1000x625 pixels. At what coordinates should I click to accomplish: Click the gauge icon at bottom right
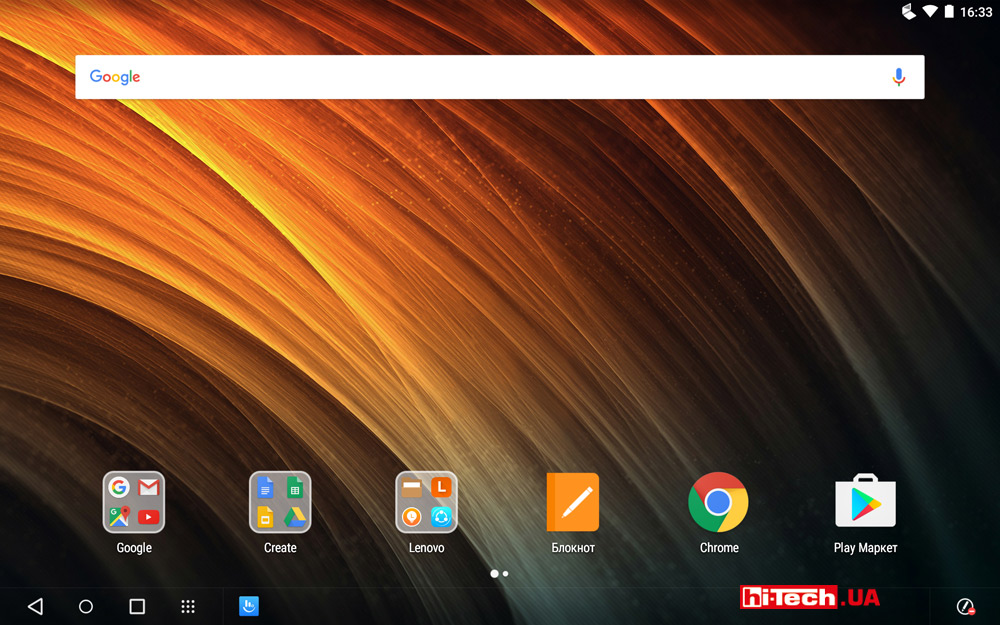click(x=965, y=606)
